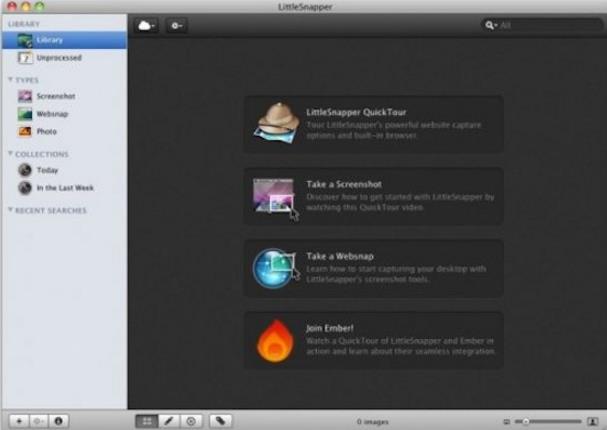Collapse the RECENT SEARCHES section triangle
This screenshot has width=607, height=430.
click(10, 210)
